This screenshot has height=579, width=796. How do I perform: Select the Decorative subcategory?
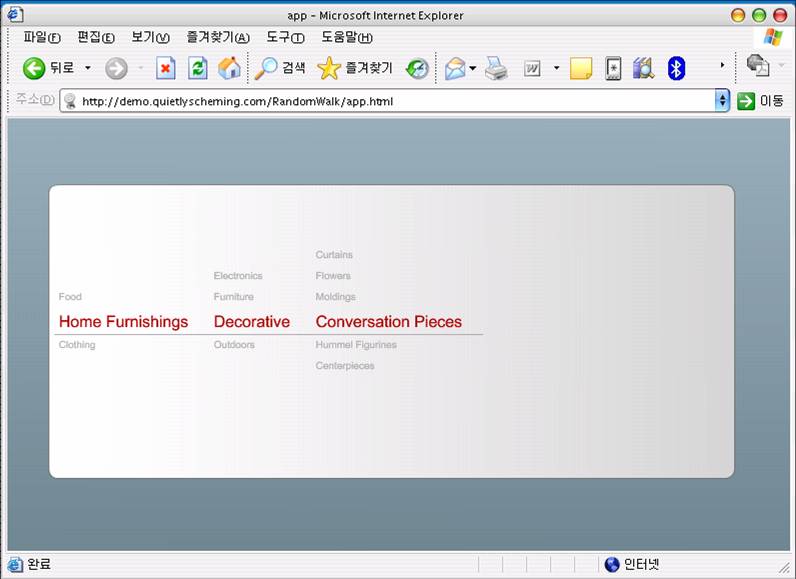point(252,322)
